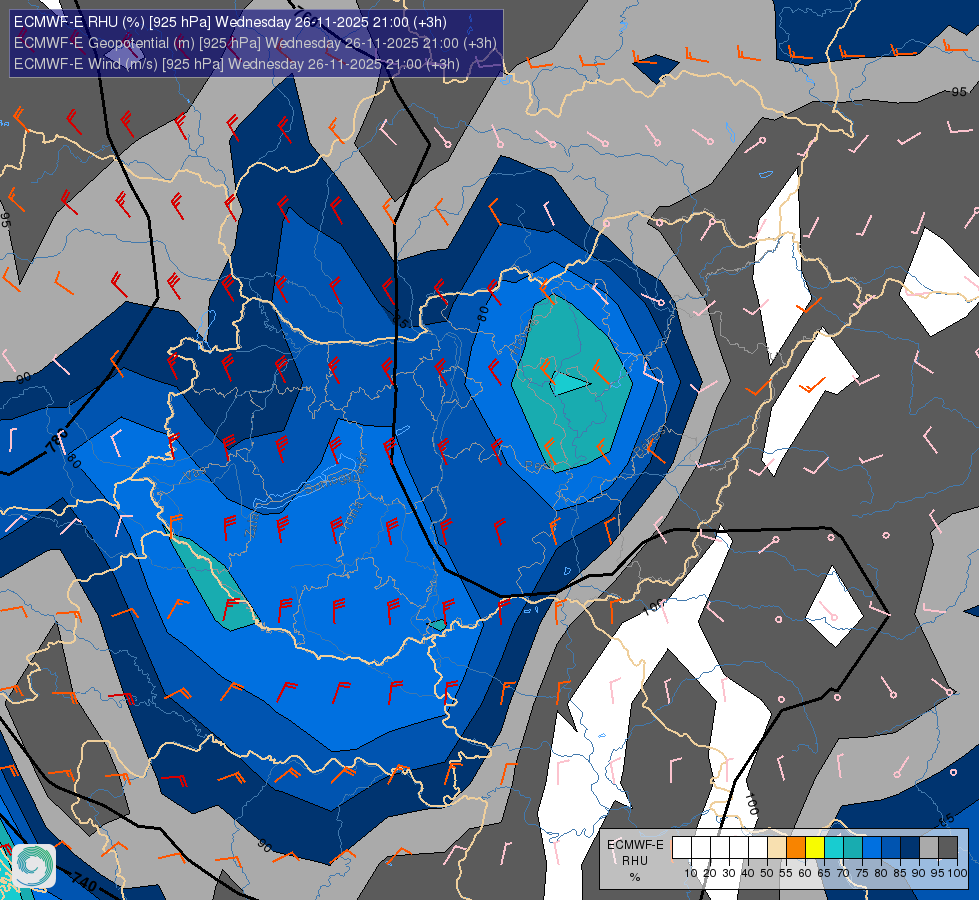
Task: Click the bold 740 geopotential contour label
Action: [84, 881]
